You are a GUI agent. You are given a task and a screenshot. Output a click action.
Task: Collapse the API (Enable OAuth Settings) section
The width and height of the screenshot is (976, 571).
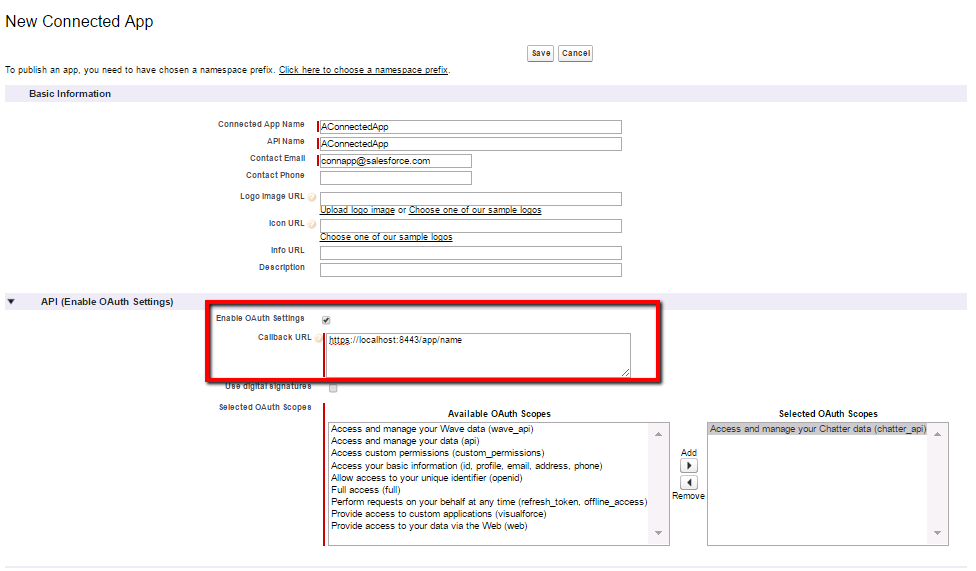tap(11, 302)
